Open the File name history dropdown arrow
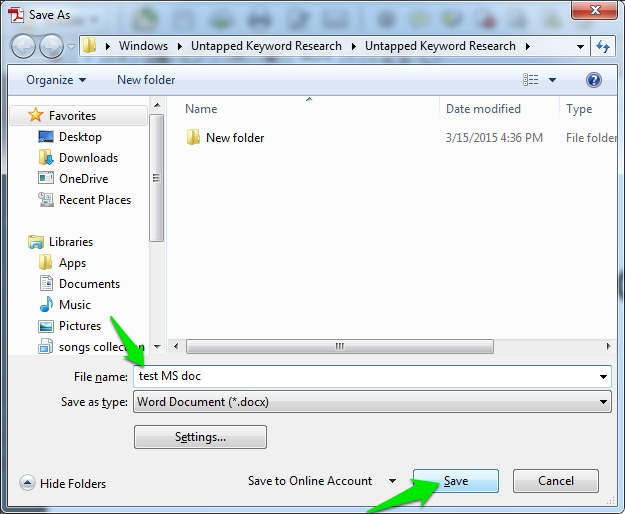The width and height of the screenshot is (625, 514). click(603, 377)
